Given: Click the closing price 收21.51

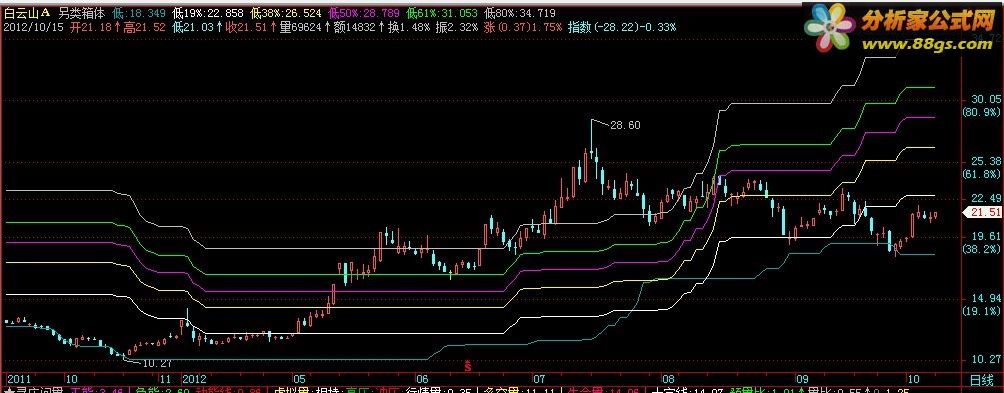Looking at the screenshot, I should click(245, 27).
